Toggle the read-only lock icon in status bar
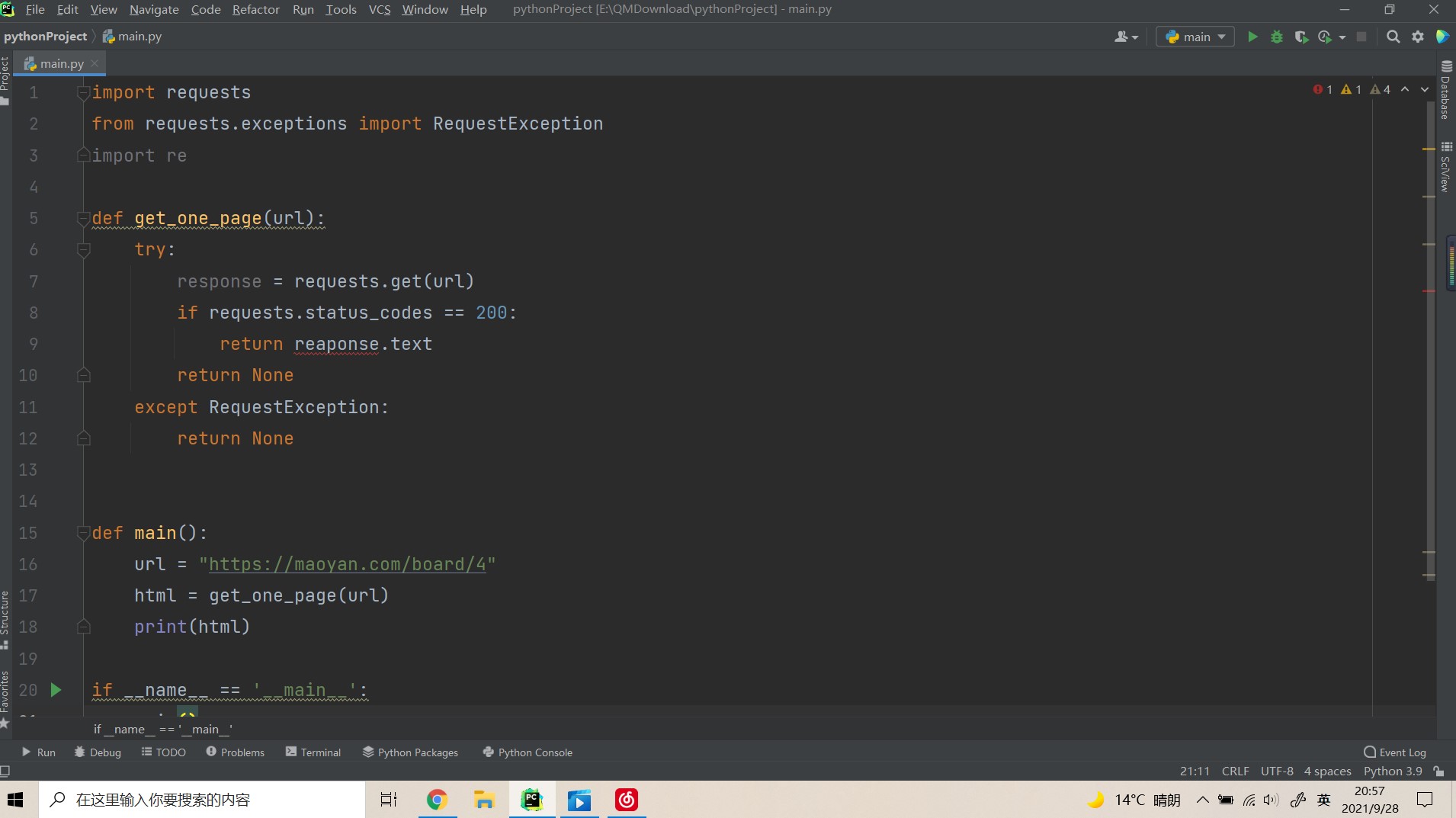 point(1438,771)
